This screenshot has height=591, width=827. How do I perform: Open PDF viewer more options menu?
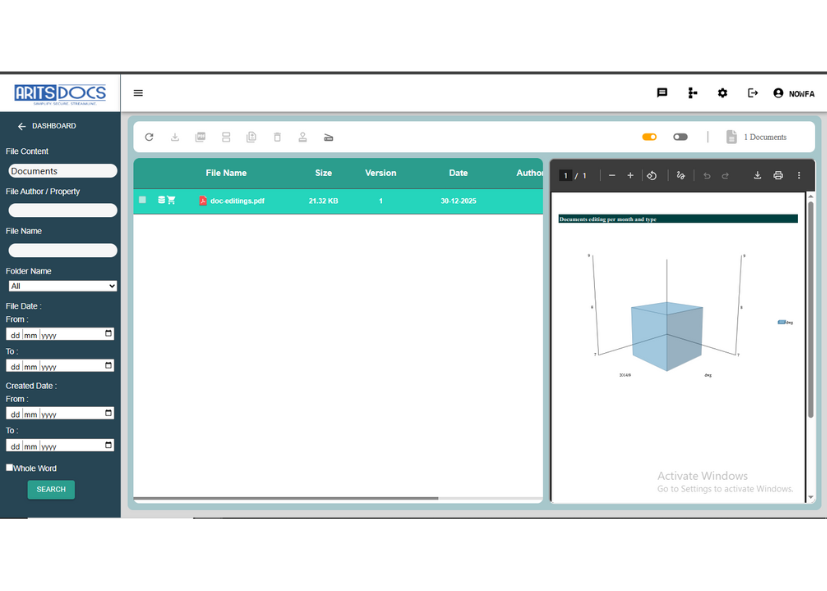[x=798, y=176]
